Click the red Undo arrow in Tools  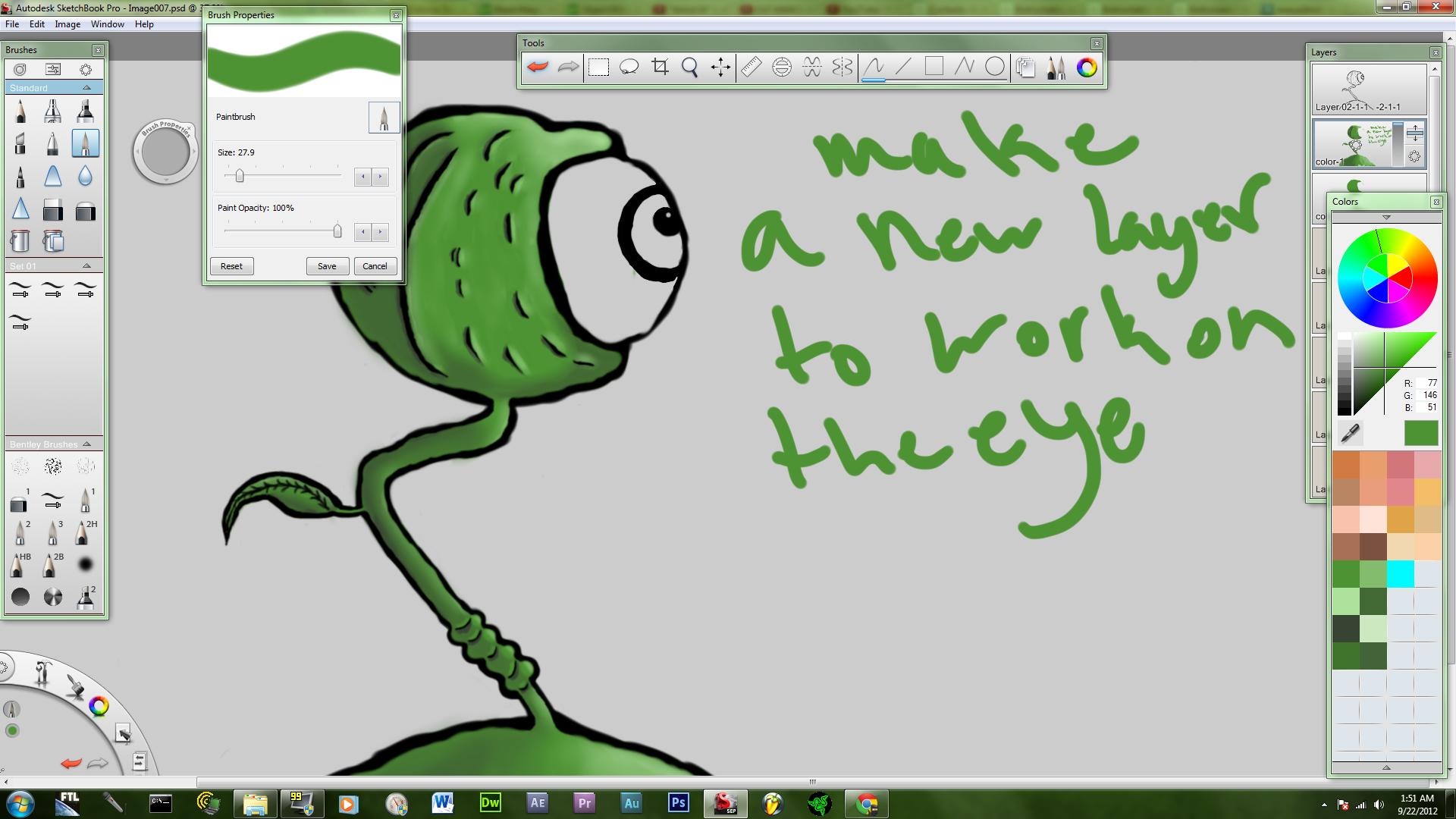tap(538, 67)
